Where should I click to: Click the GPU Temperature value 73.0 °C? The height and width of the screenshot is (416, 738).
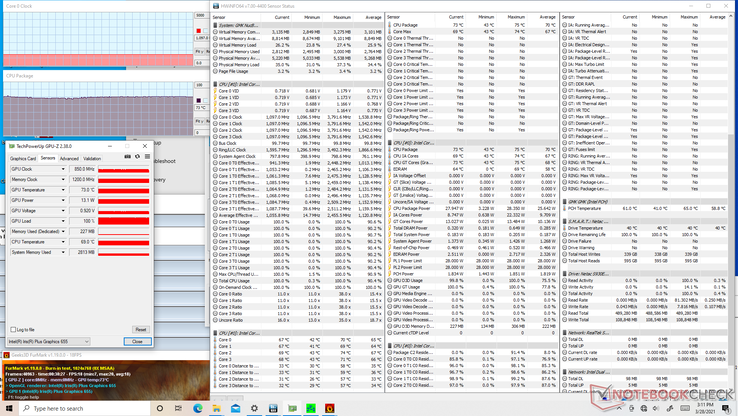coord(82,190)
